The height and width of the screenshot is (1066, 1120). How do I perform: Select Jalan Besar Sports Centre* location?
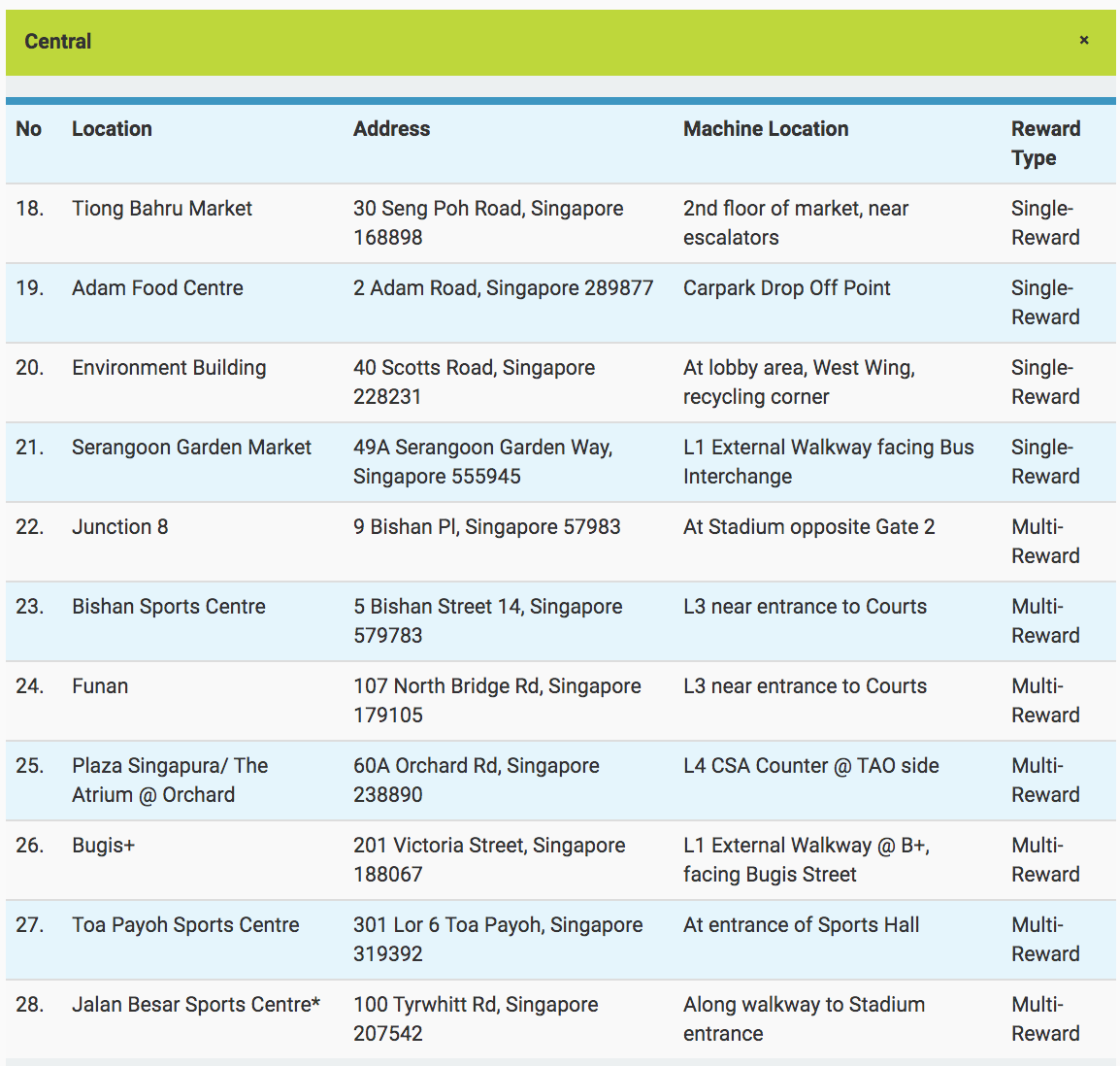(x=196, y=1004)
